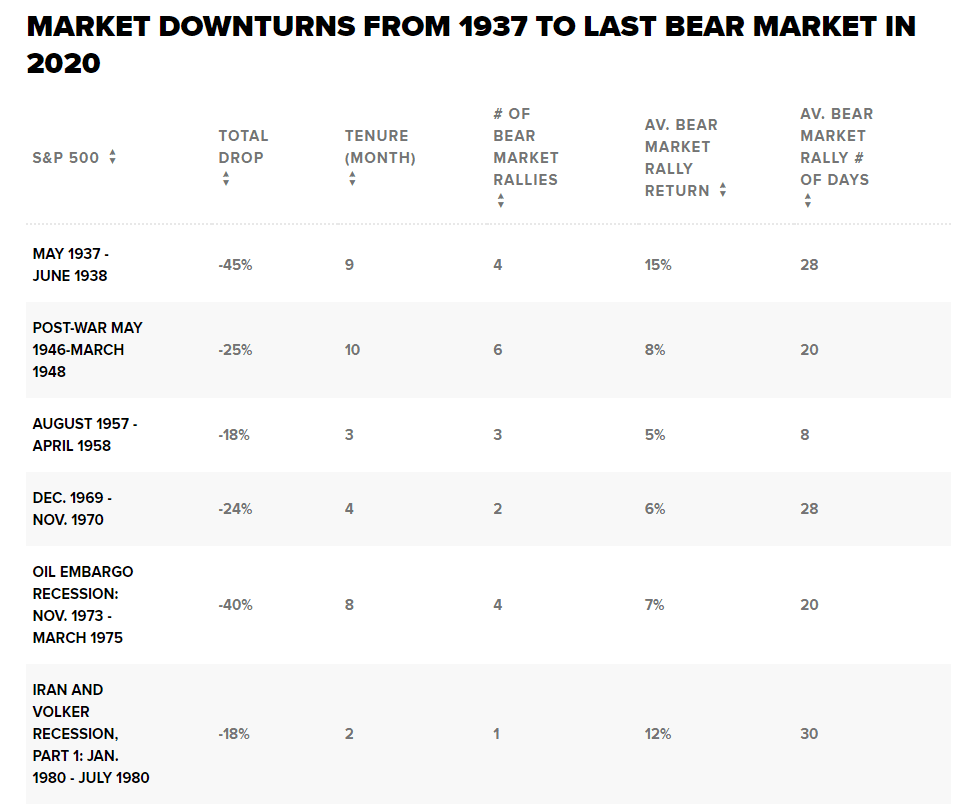Click the Total Drop sort arrows
This screenshot has width=953, height=804.
click(x=226, y=179)
